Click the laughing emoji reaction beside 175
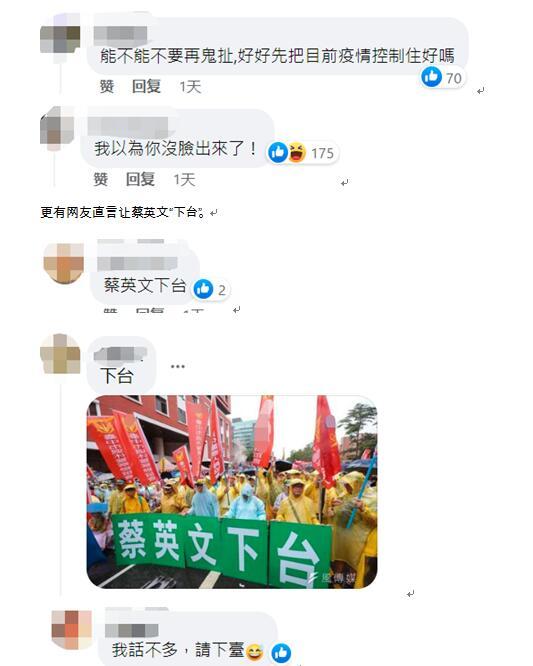Screen dimensions: 533x666 coord(297,152)
